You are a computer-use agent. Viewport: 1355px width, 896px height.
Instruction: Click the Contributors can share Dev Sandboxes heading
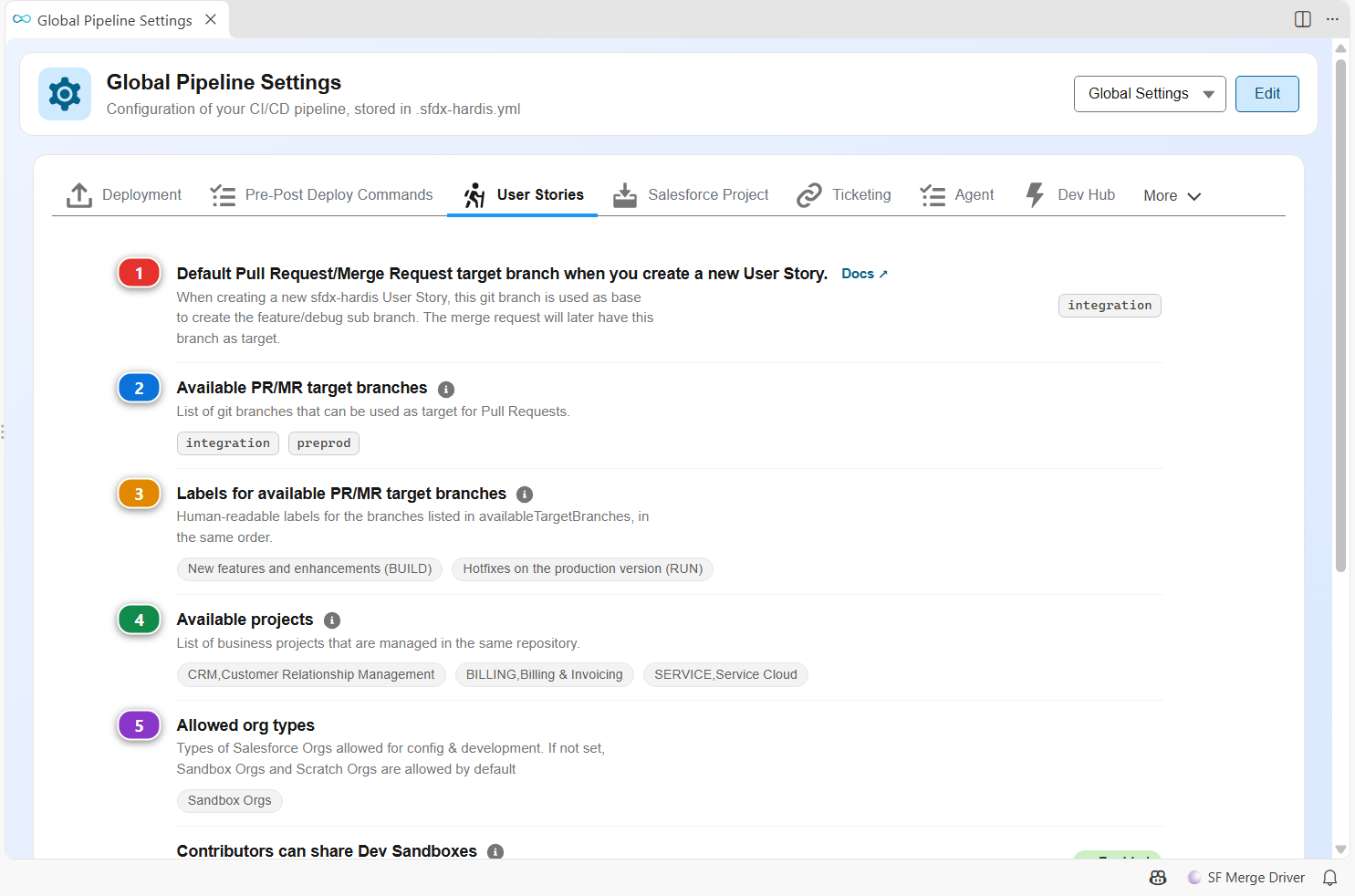tap(327, 851)
